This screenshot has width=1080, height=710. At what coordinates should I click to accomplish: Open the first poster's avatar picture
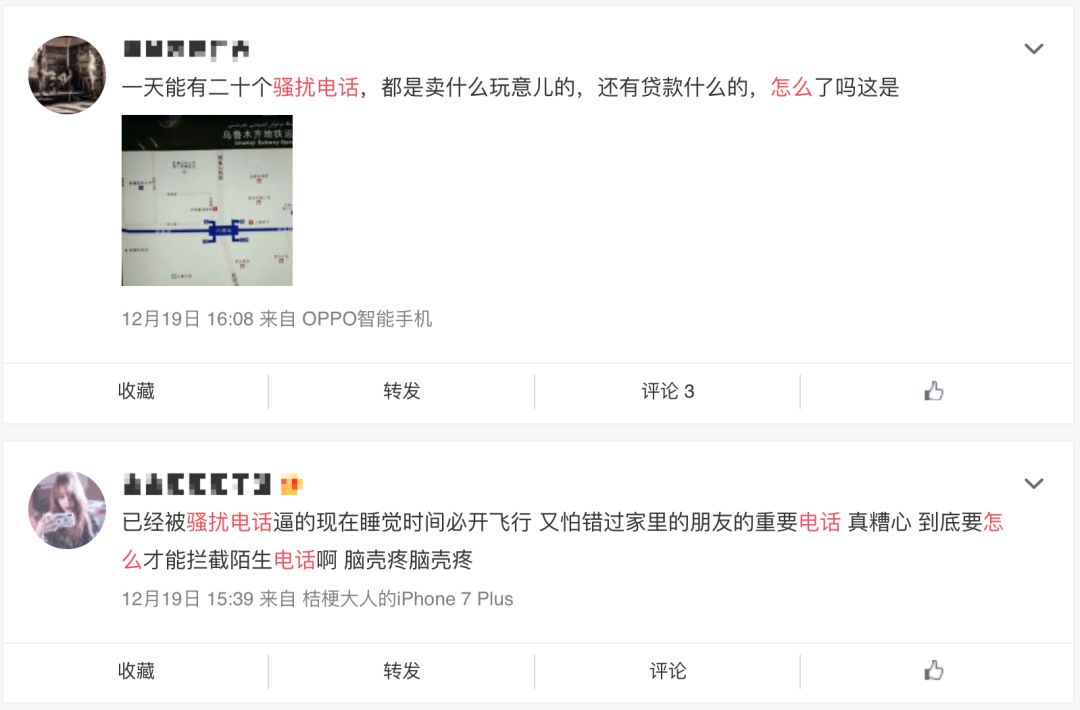point(67,75)
